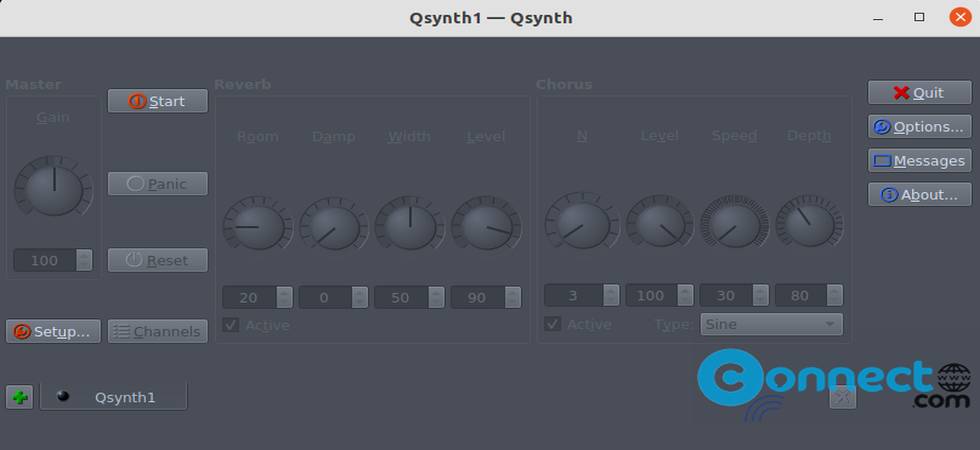Click the Reverb Room spinbox stepper arrows
Screen dimensions: 980x450
[x=284, y=298]
